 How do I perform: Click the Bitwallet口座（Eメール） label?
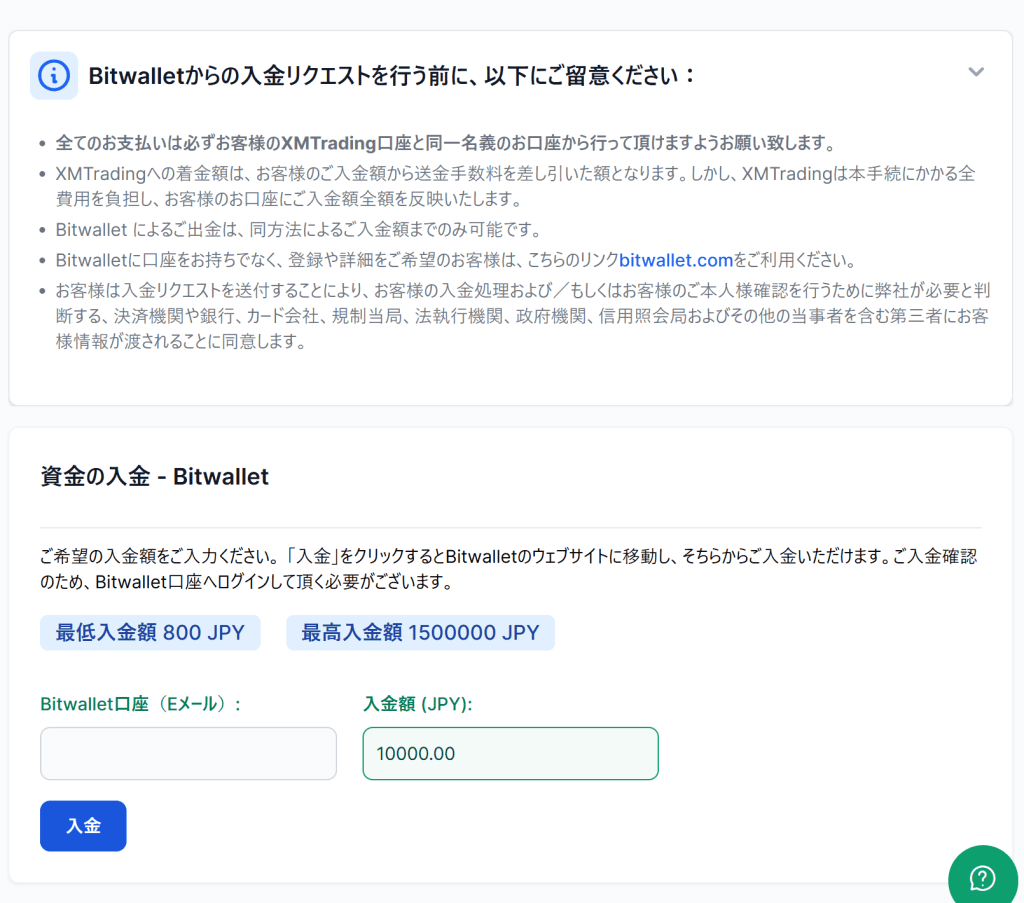[x=141, y=704]
